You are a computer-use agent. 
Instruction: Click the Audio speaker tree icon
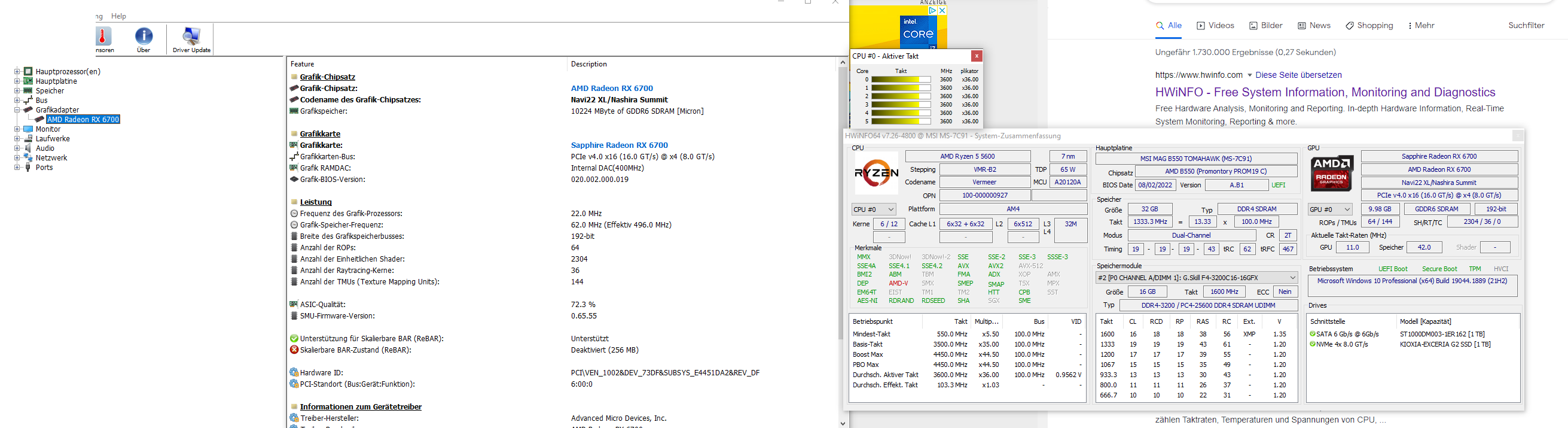(28, 148)
